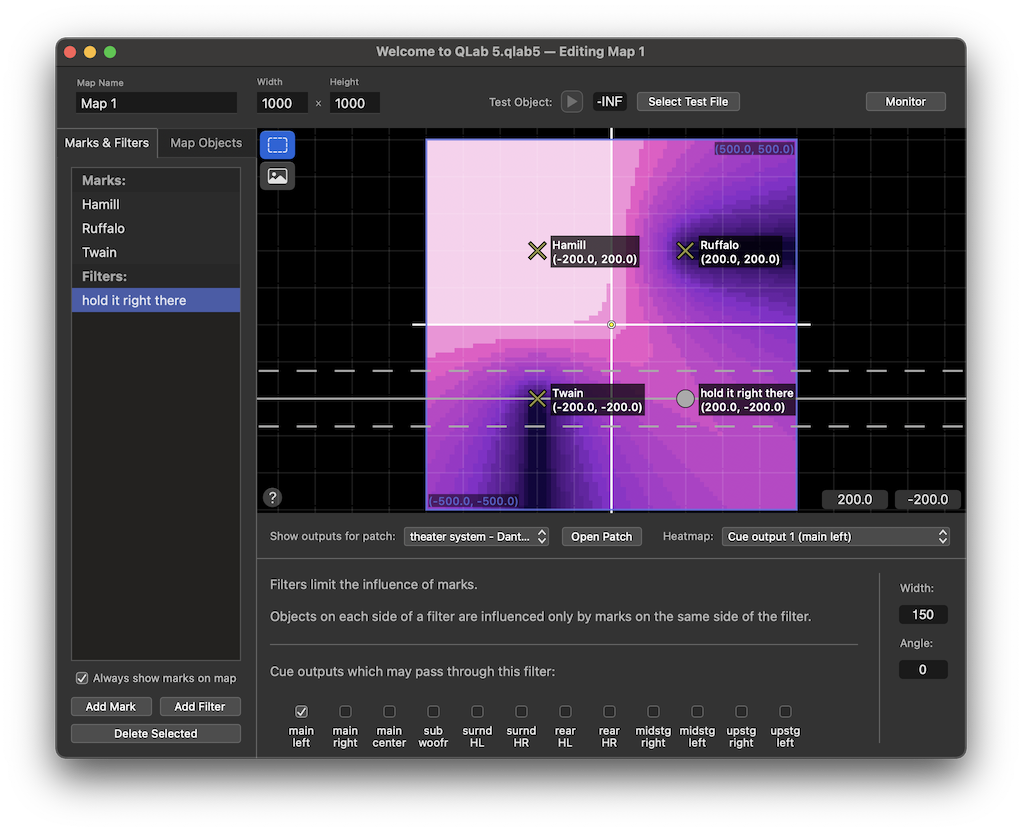1022x832 pixels.
Task: Switch to the background image tool
Action: (x=277, y=175)
